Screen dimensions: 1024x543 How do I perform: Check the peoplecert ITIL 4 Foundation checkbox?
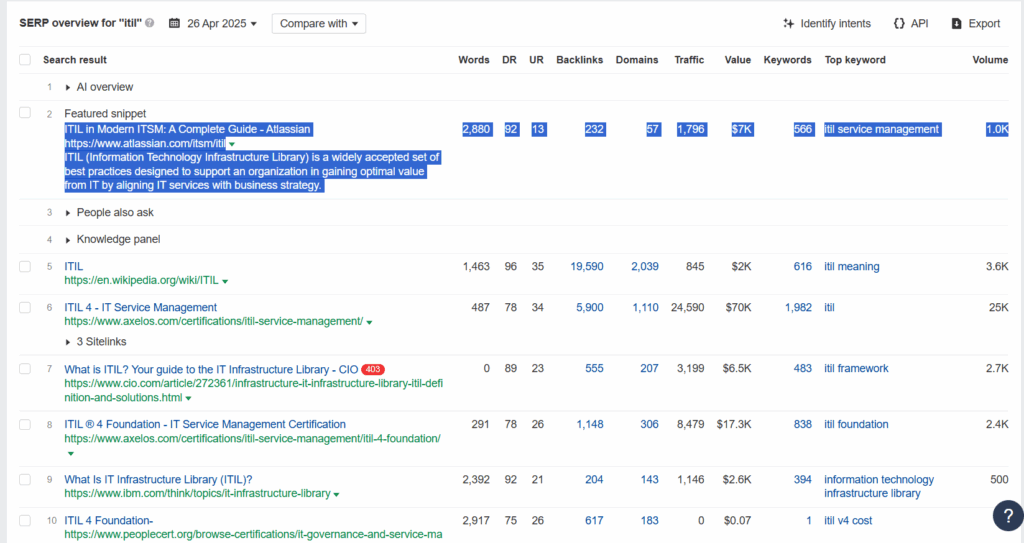tap(25, 520)
